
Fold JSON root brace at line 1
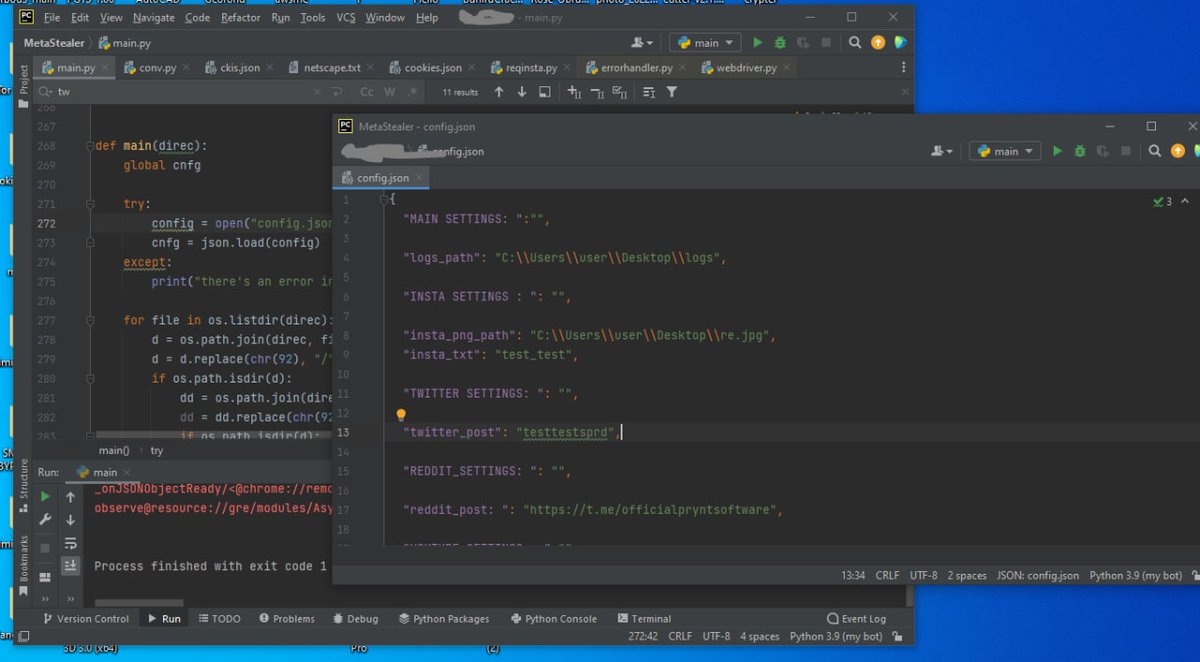pyautogui.click(x=384, y=200)
